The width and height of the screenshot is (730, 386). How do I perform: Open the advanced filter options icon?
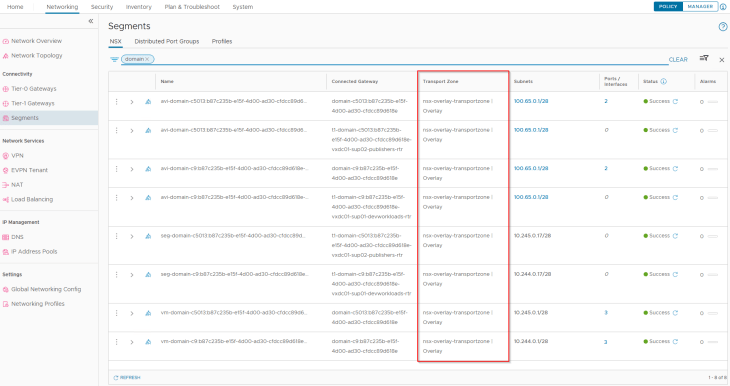point(704,59)
